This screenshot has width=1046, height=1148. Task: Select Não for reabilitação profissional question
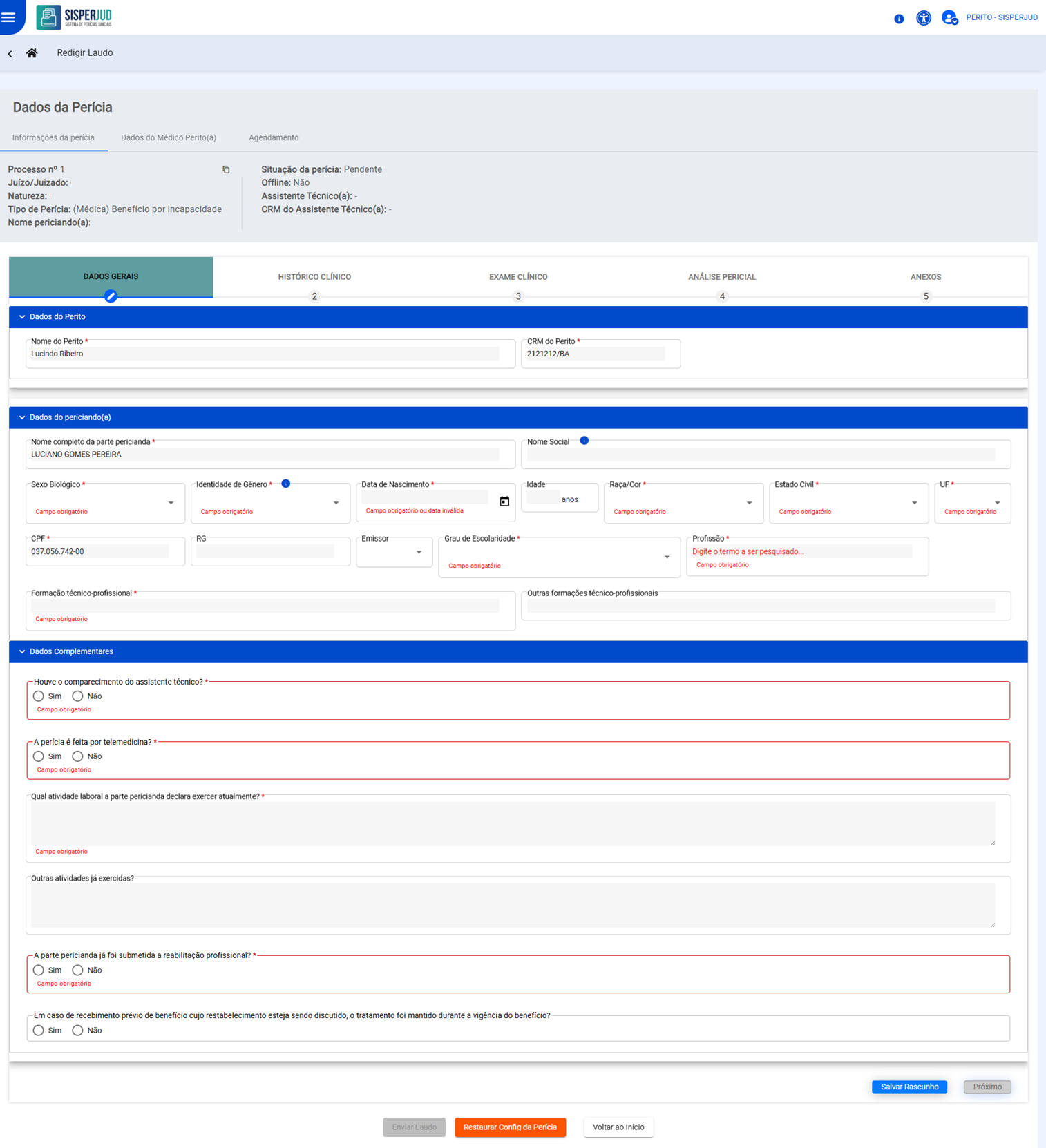tap(78, 970)
